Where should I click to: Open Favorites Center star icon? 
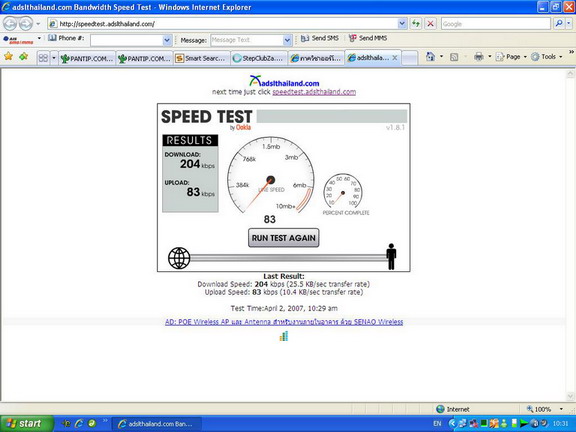point(8,56)
